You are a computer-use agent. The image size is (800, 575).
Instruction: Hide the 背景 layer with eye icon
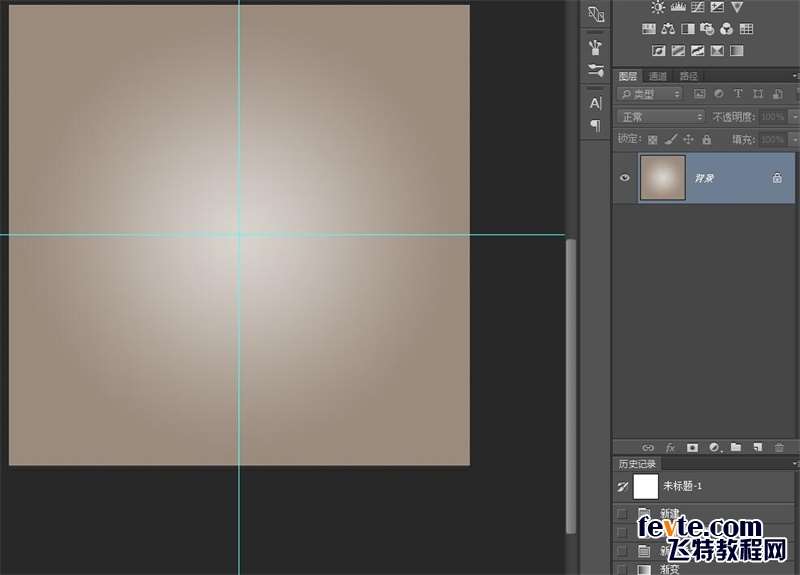[625, 178]
